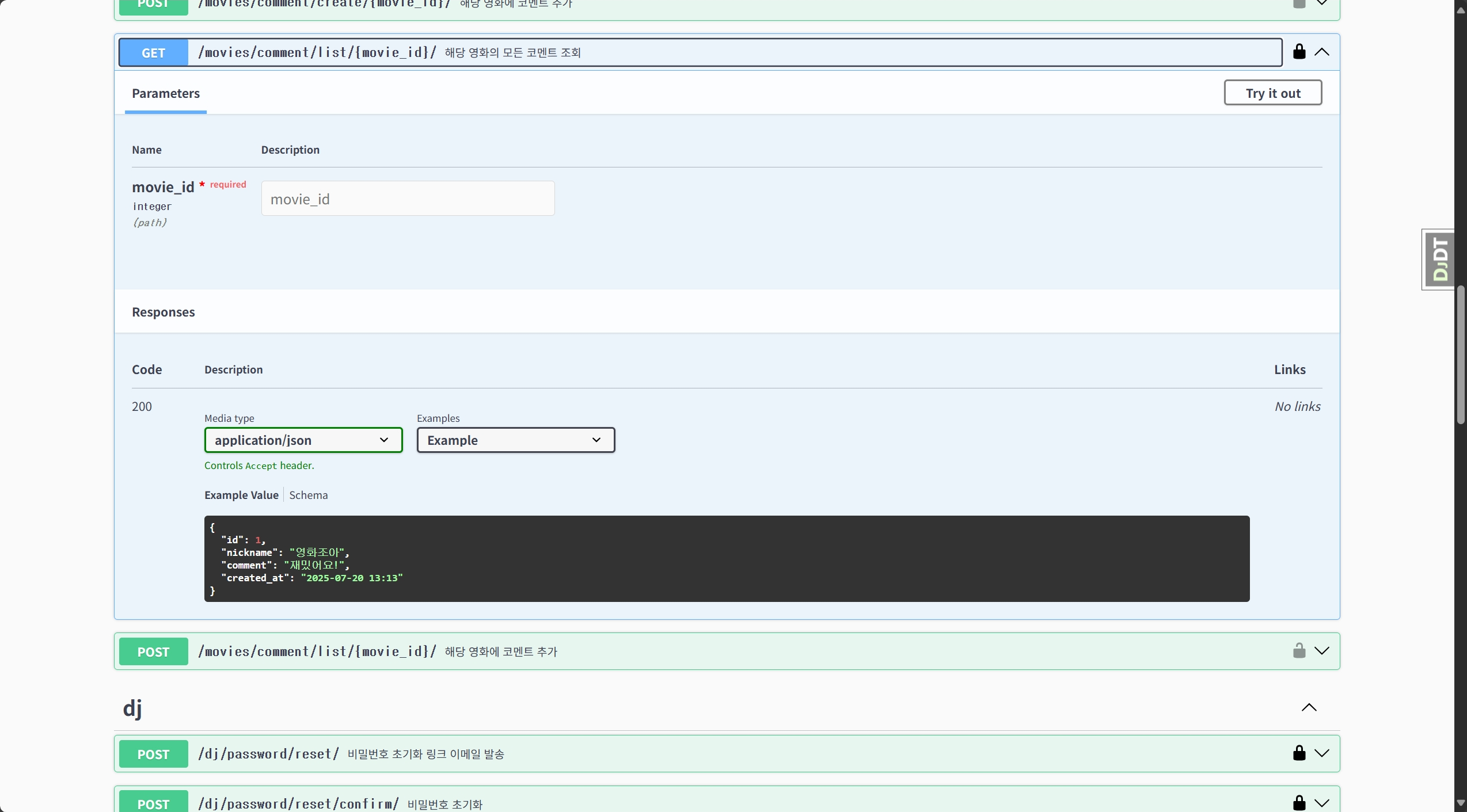The height and width of the screenshot is (812, 1467).
Task: Click the page vertical scrollbar thumb
Action: coord(1460,354)
